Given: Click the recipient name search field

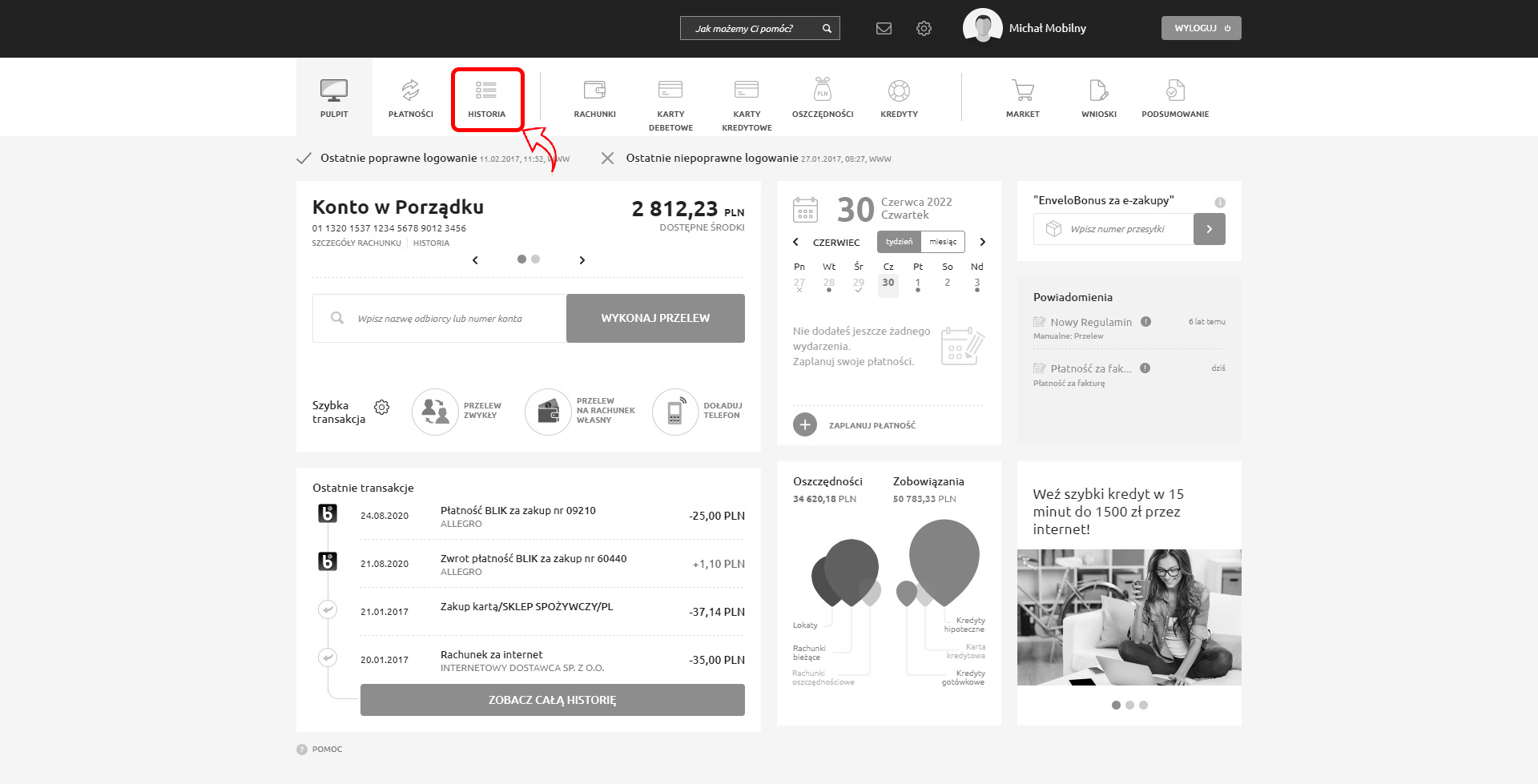Looking at the screenshot, I should pyautogui.click(x=449, y=319).
